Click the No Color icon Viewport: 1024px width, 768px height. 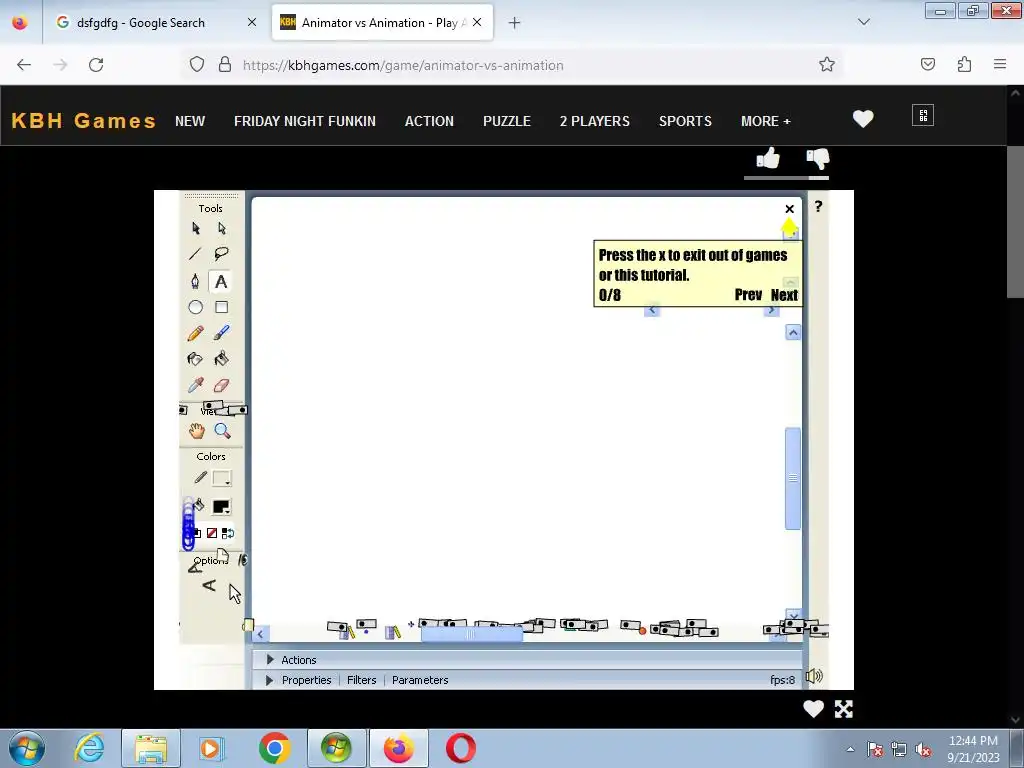212,533
